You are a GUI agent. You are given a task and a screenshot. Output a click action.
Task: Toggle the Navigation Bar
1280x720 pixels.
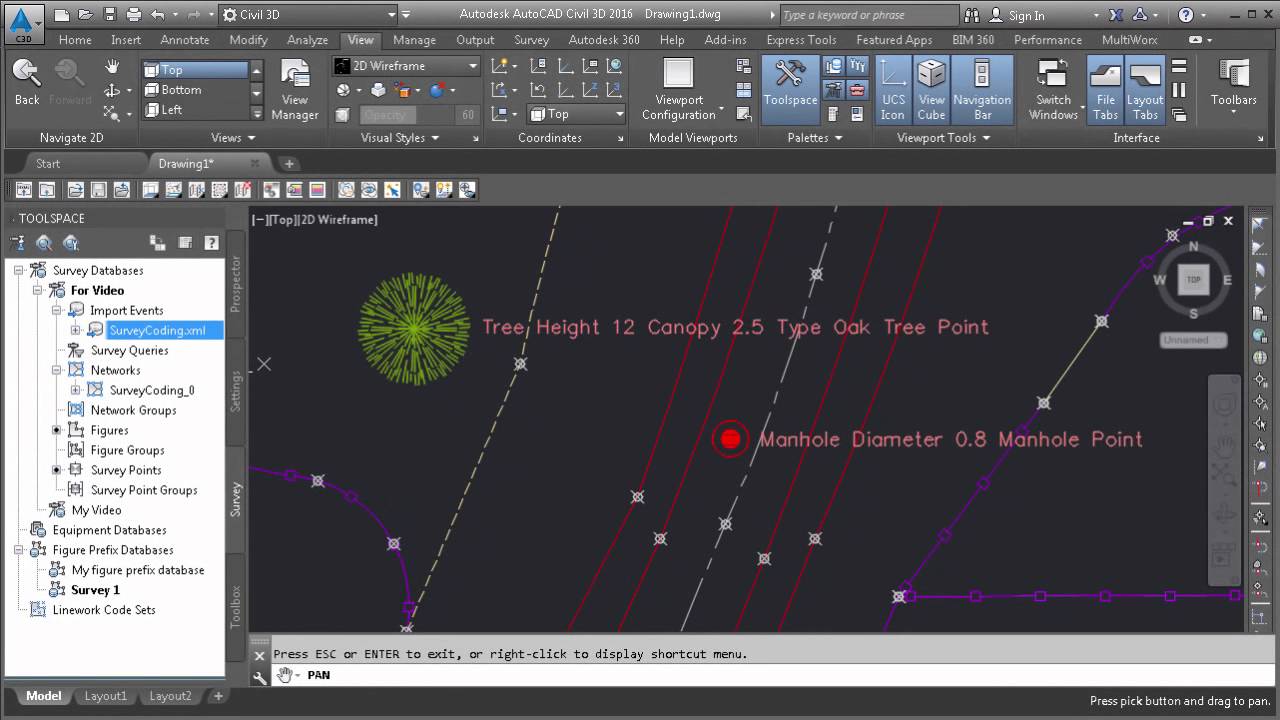[x=982, y=89]
